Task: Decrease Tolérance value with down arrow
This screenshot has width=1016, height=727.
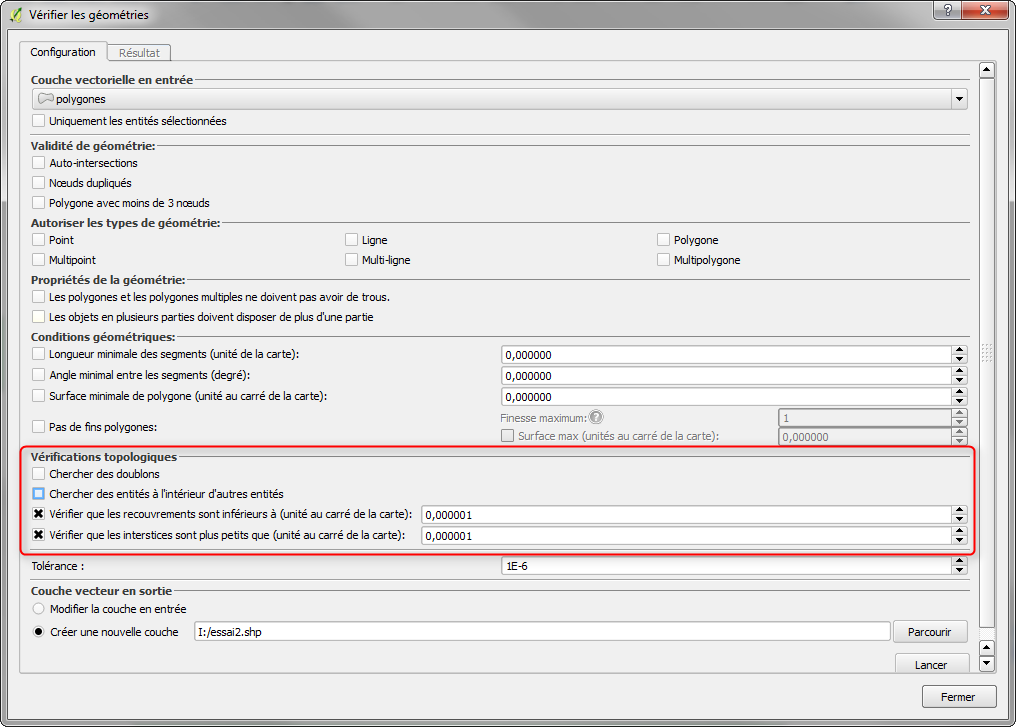Action: (x=960, y=570)
